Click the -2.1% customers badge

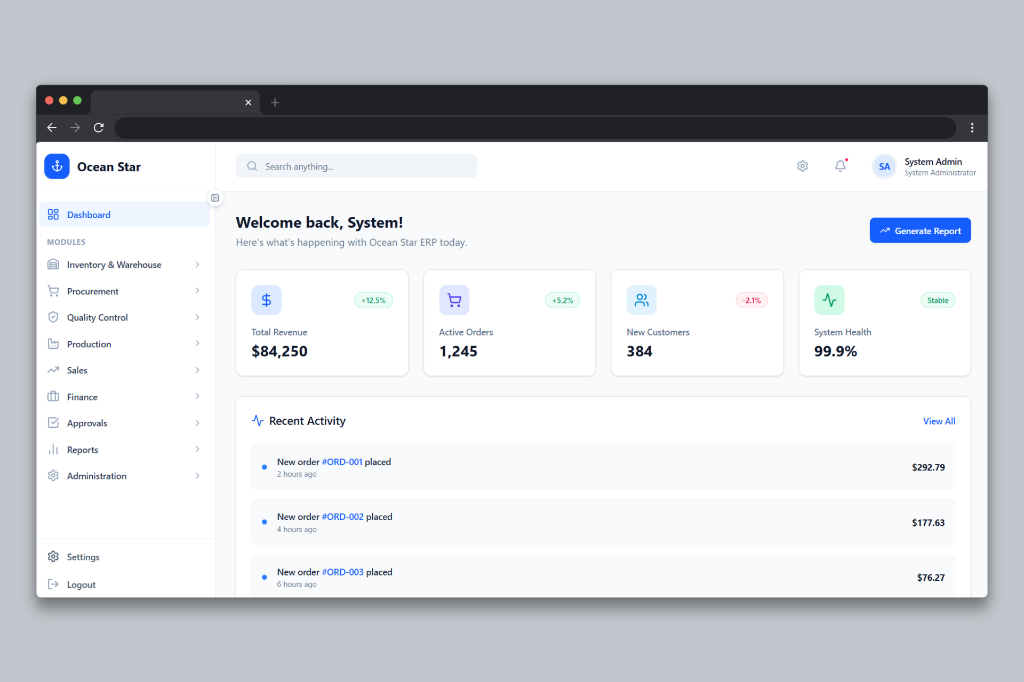752,300
